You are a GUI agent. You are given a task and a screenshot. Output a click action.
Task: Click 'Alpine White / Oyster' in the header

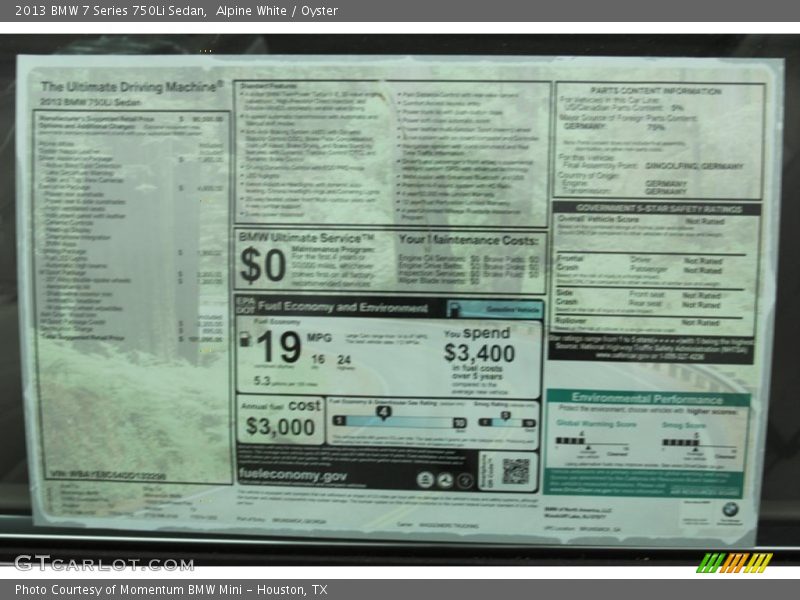tap(277, 11)
